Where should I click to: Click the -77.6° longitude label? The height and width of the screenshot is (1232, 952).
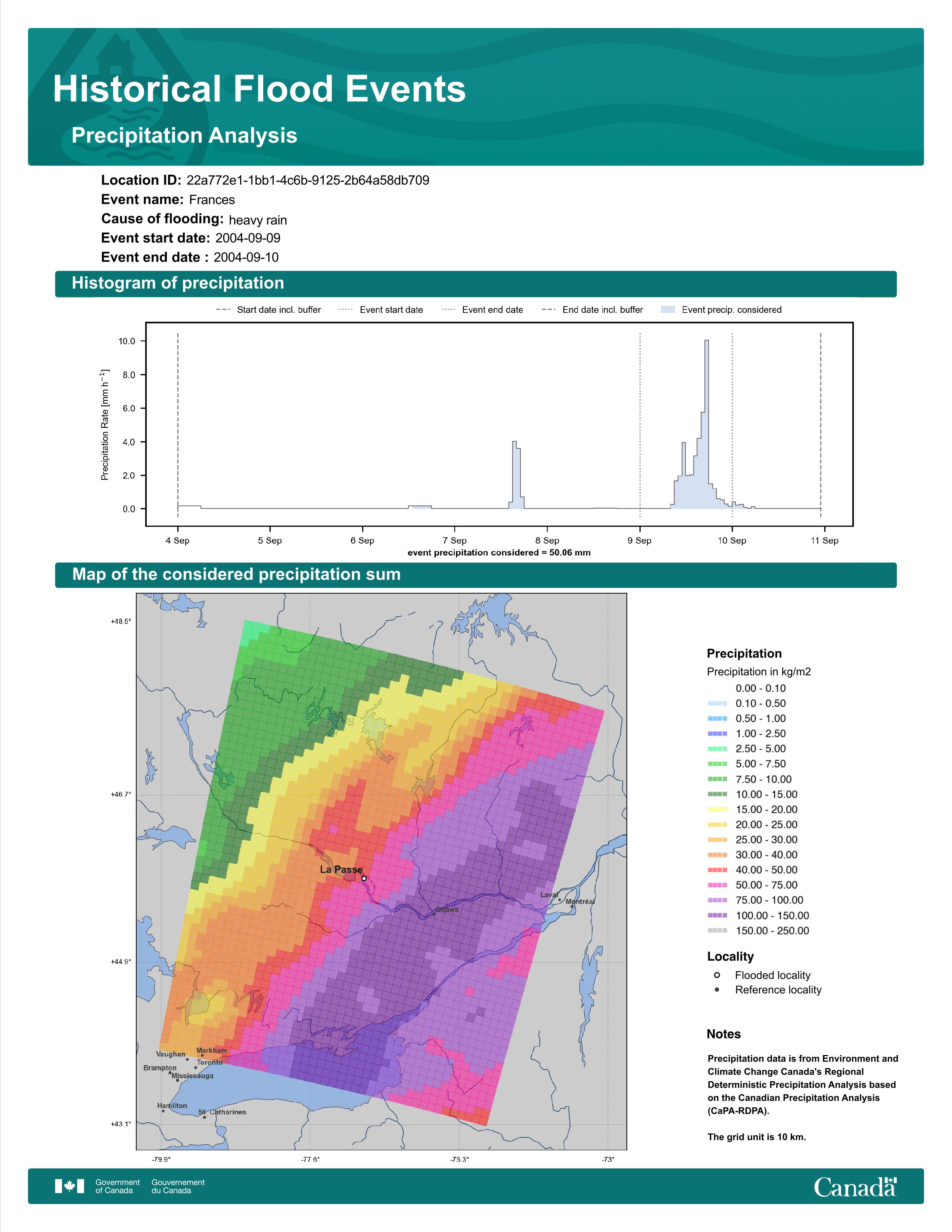tap(310, 1160)
